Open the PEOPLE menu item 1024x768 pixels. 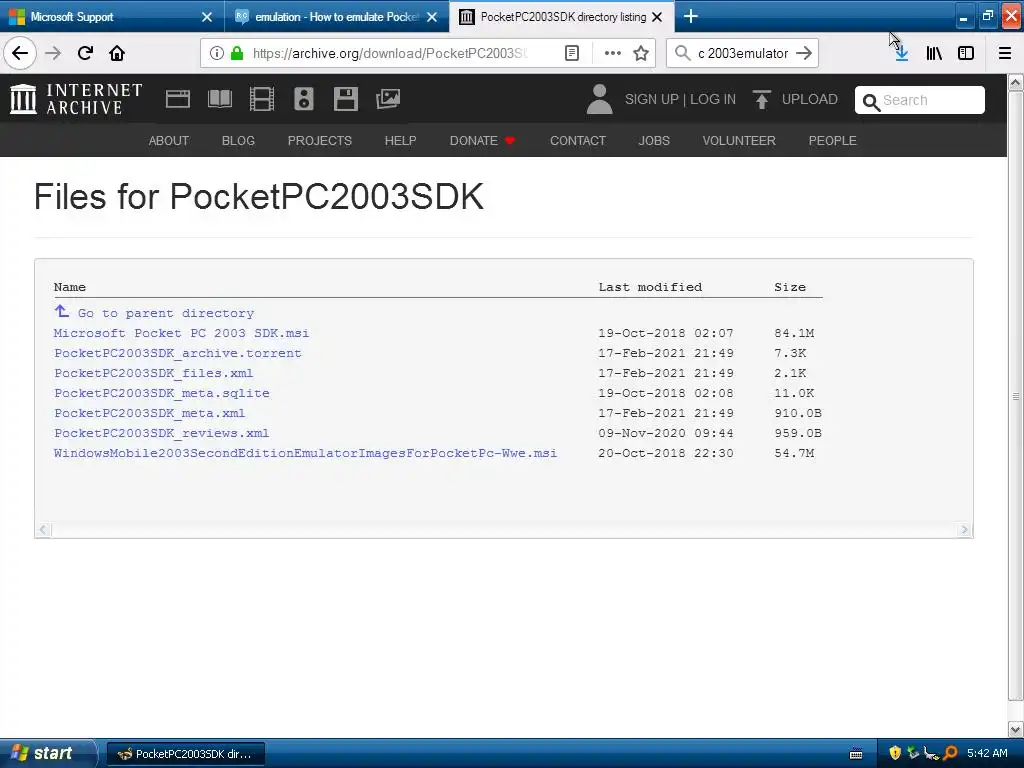pyautogui.click(x=833, y=140)
